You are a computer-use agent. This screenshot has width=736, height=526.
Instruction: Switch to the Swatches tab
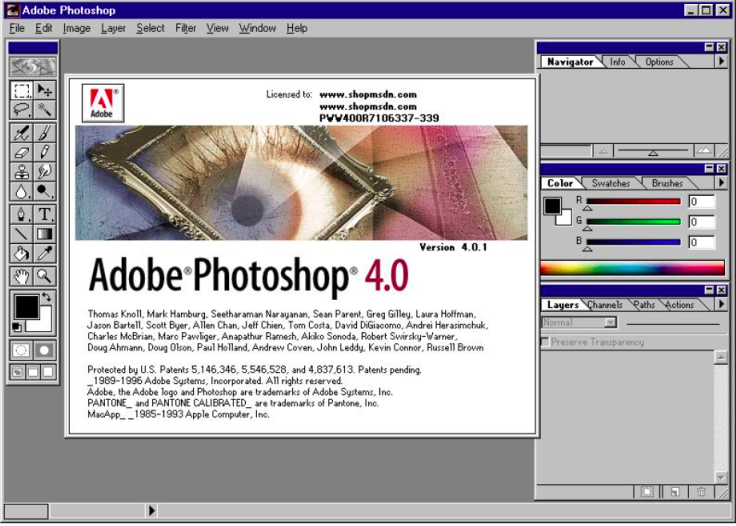click(x=610, y=183)
